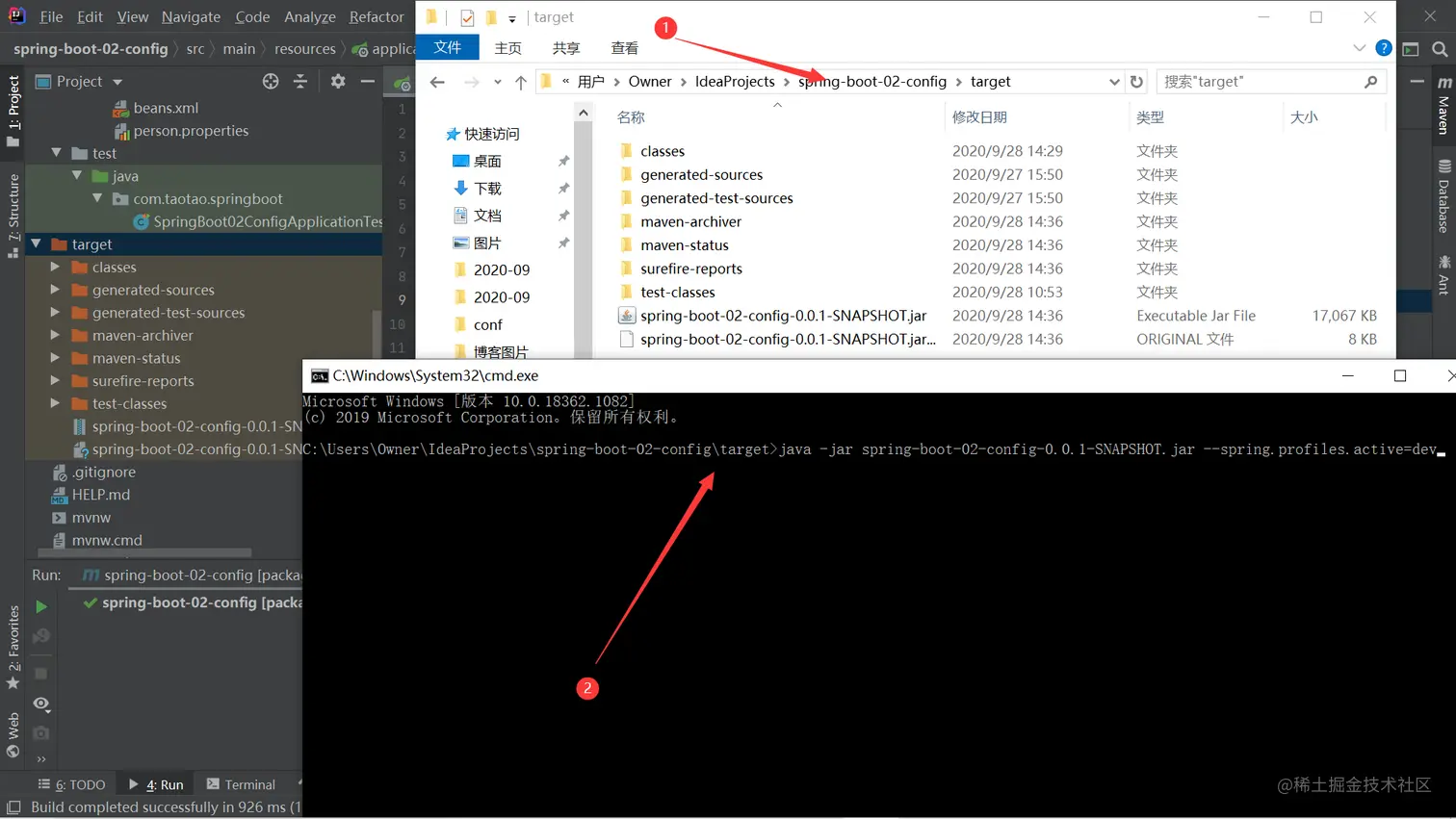Viewport: 1456px width, 819px height.
Task: Expand surefire-reports folder in Project tree
Action: coord(55,380)
